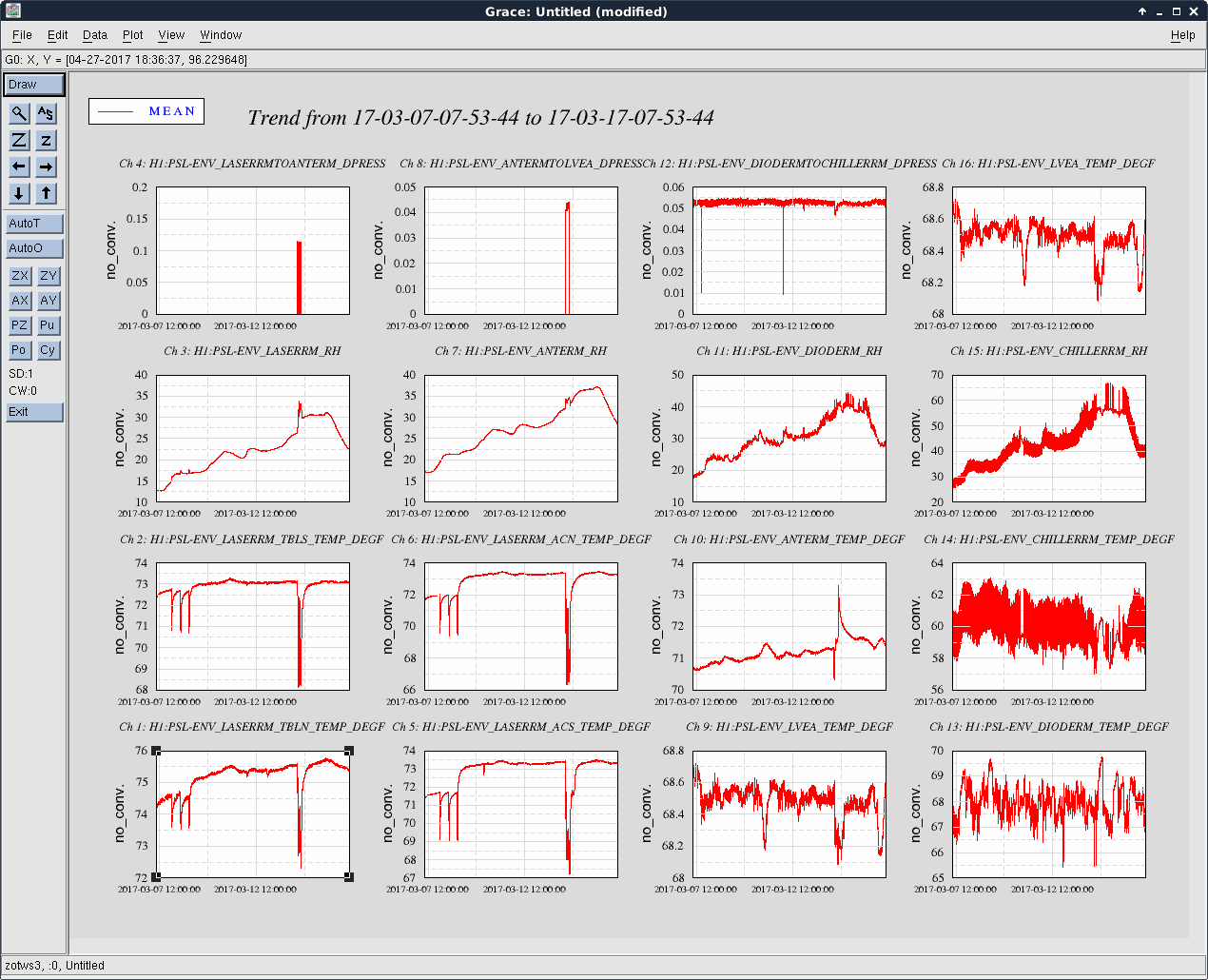Image resolution: width=1208 pixels, height=980 pixels.
Task: Click the 'Trend from 17-03-07' title text
Action: 480,118
